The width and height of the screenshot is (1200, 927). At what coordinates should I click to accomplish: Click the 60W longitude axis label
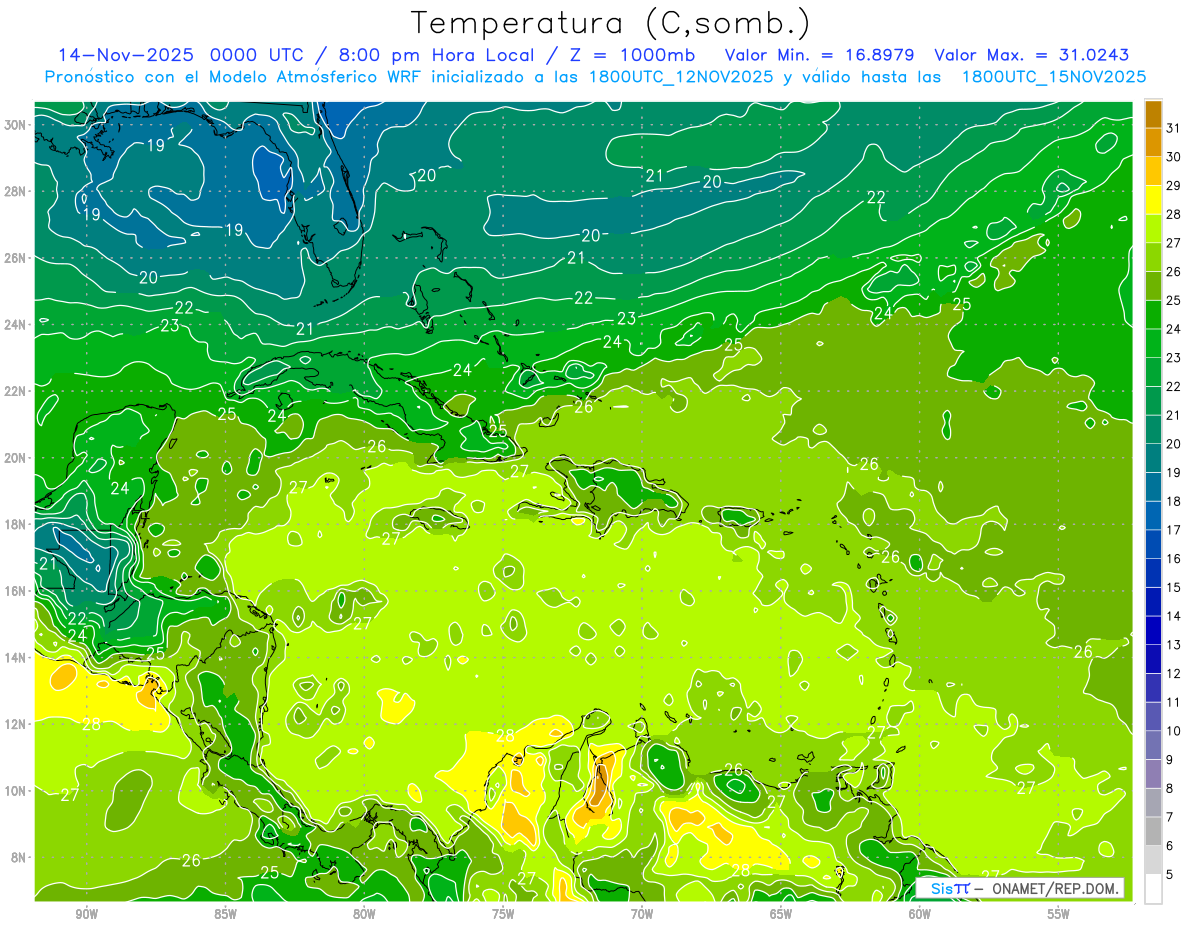click(x=920, y=914)
